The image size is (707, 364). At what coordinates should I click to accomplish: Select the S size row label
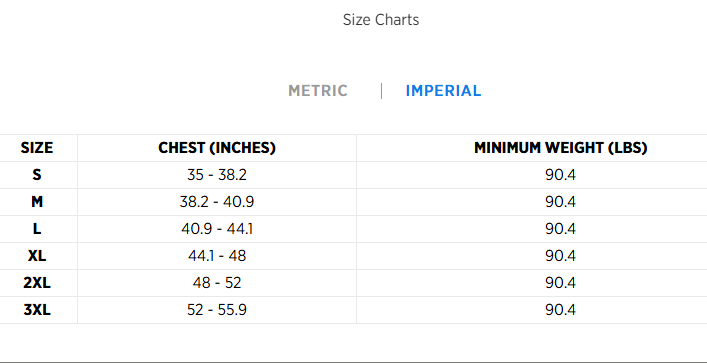[x=37, y=175]
